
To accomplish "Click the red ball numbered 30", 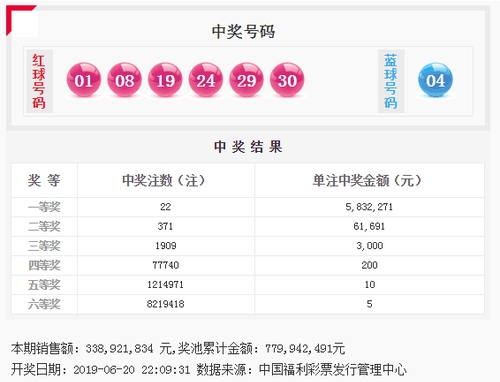I will pos(287,80).
